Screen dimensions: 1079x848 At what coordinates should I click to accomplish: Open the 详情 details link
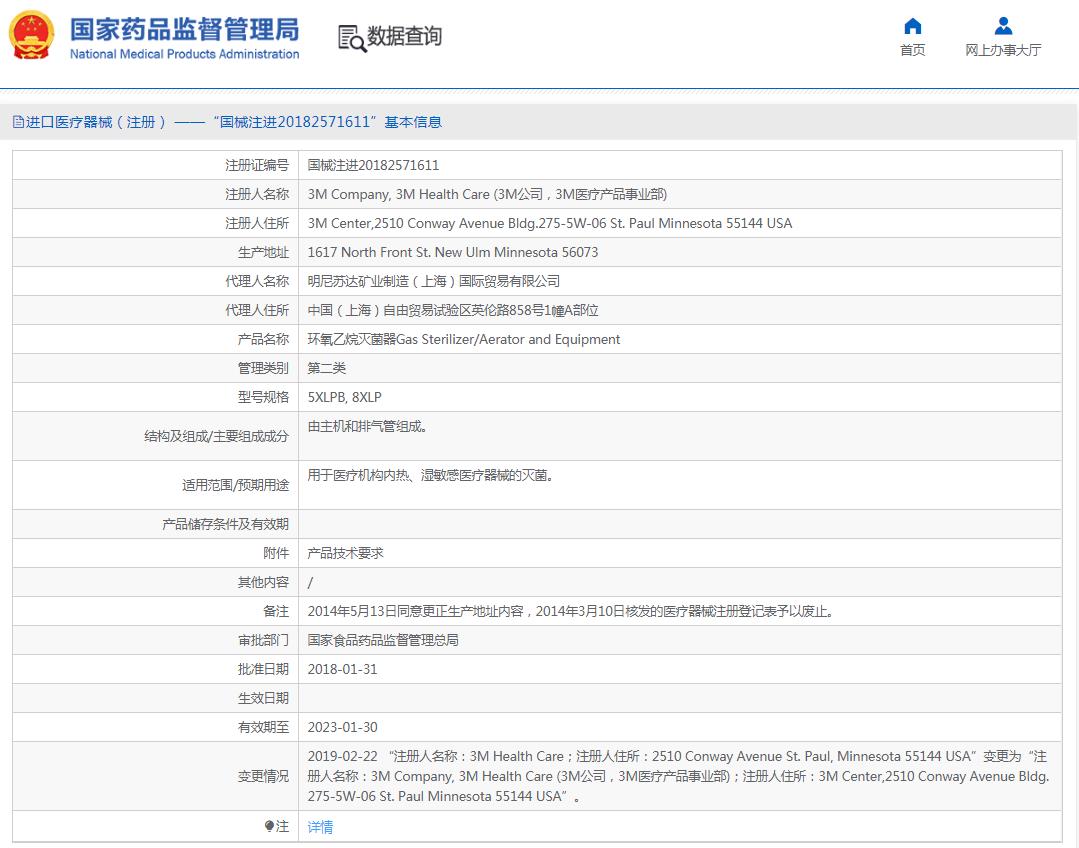tap(320, 827)
